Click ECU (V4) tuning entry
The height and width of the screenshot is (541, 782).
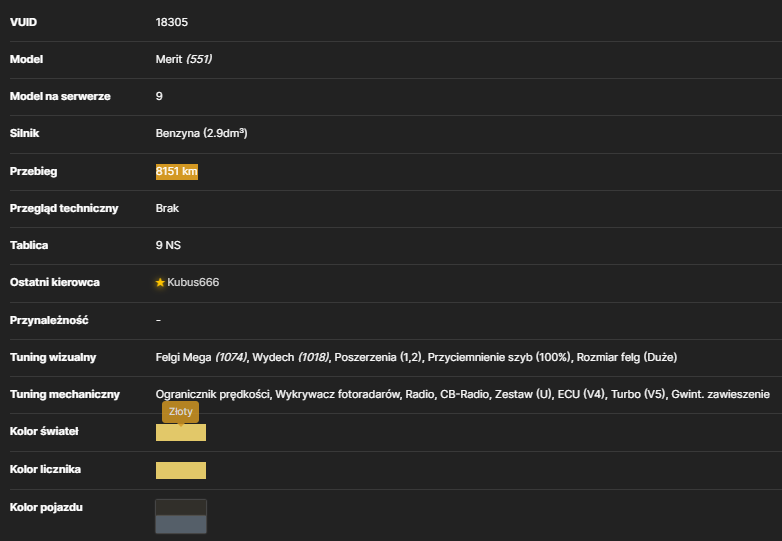point(581,394)
